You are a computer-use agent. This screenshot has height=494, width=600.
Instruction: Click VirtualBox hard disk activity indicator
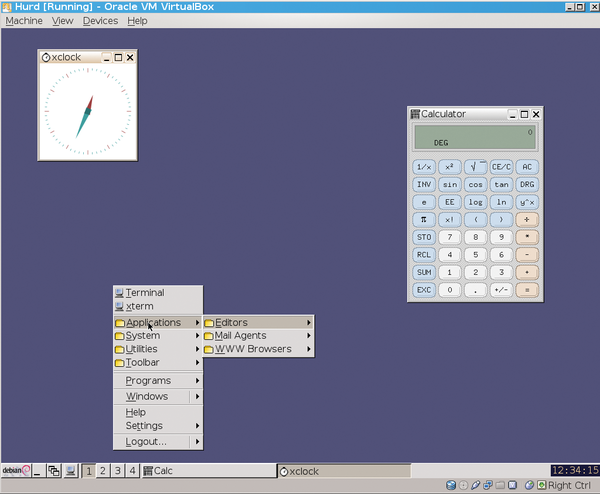click(x=451, y=485)
